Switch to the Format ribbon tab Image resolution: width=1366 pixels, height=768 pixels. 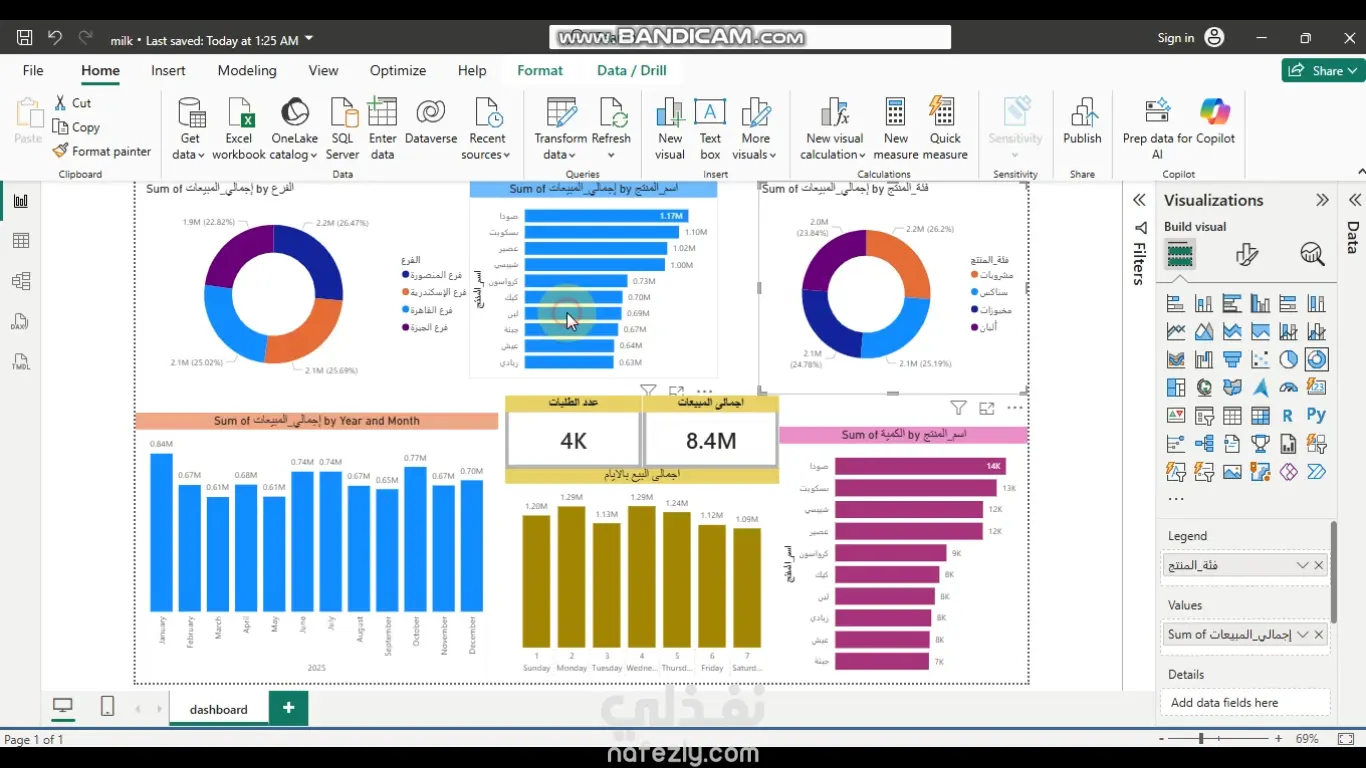(540, 71)
